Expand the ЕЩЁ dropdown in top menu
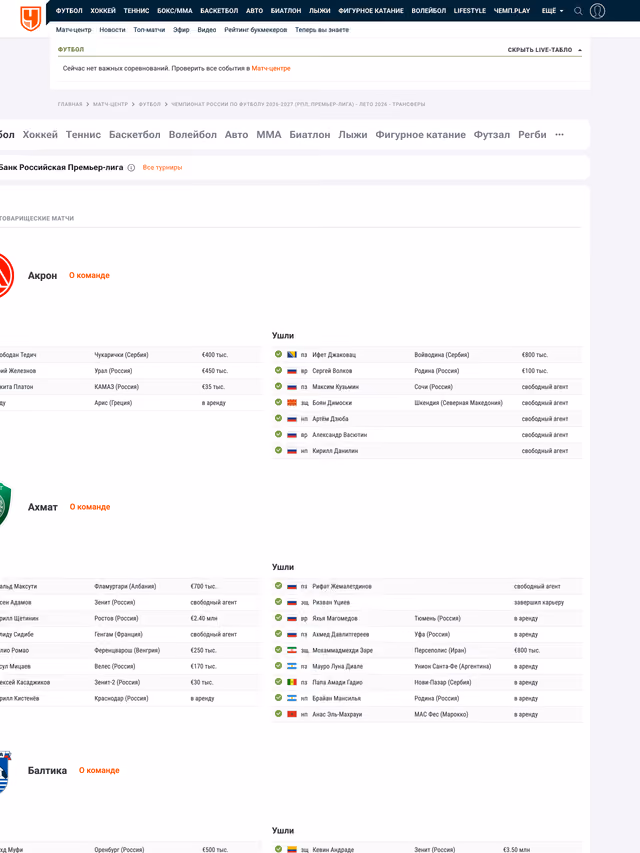This screenshot has height=853, width=640. (x=552, y=11)
